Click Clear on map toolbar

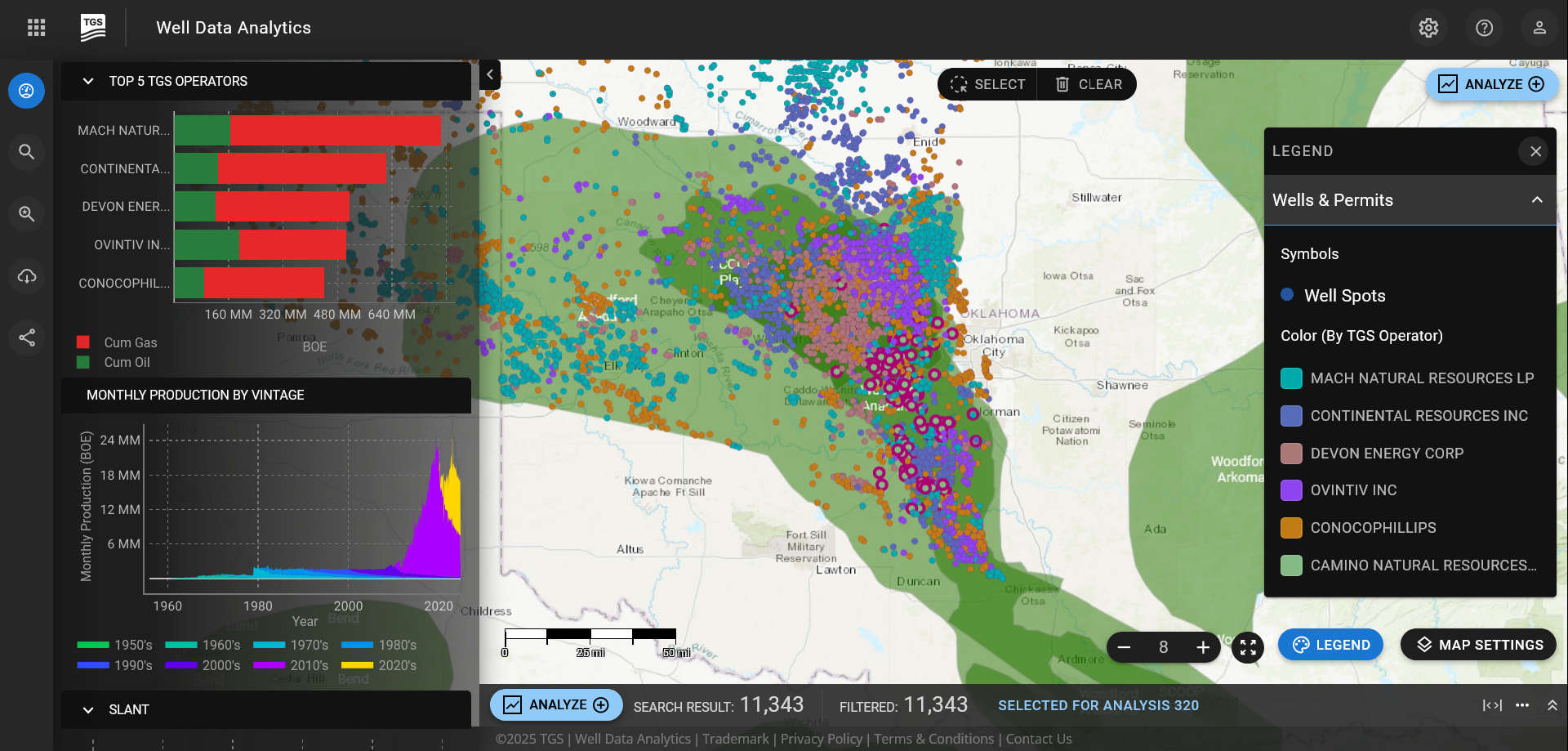pos(1088,84)
